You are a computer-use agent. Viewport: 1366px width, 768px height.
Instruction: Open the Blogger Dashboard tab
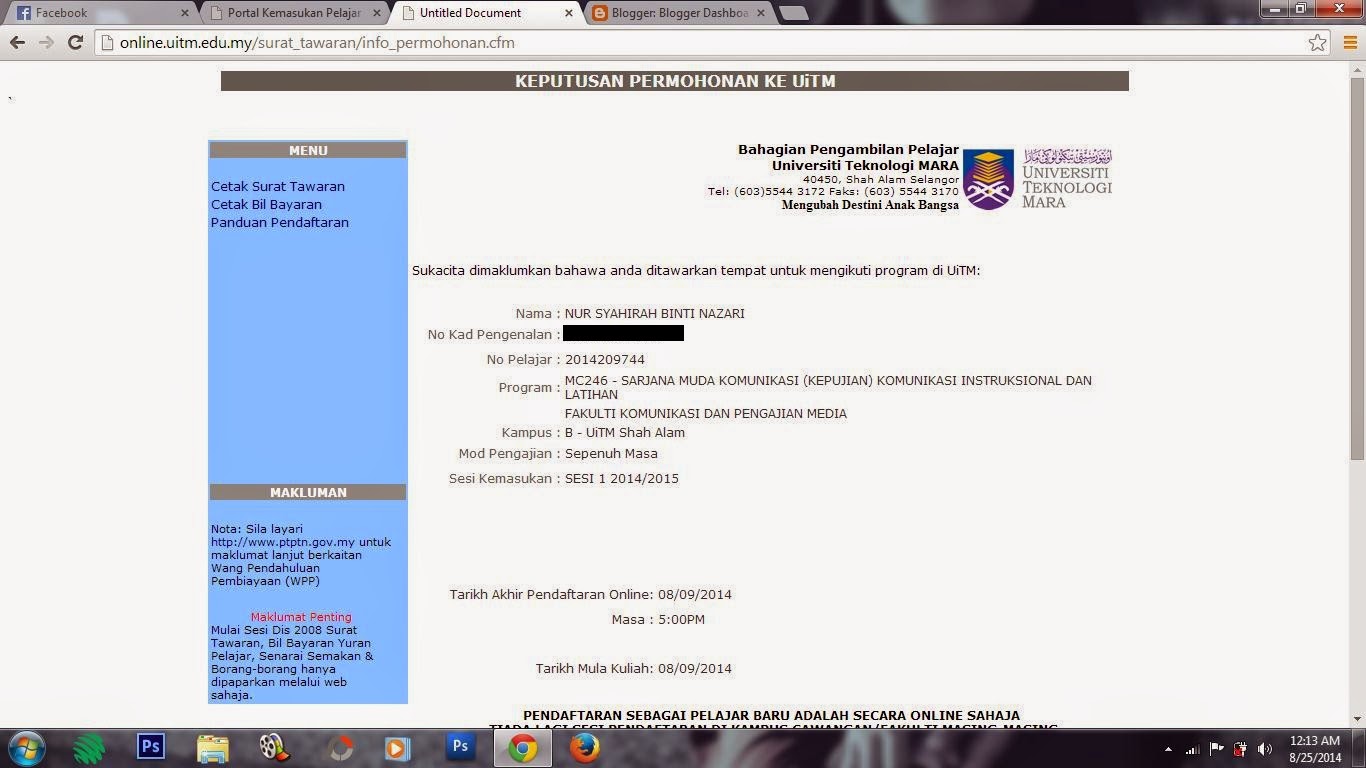pyautogui.click(x=678, y=13)
